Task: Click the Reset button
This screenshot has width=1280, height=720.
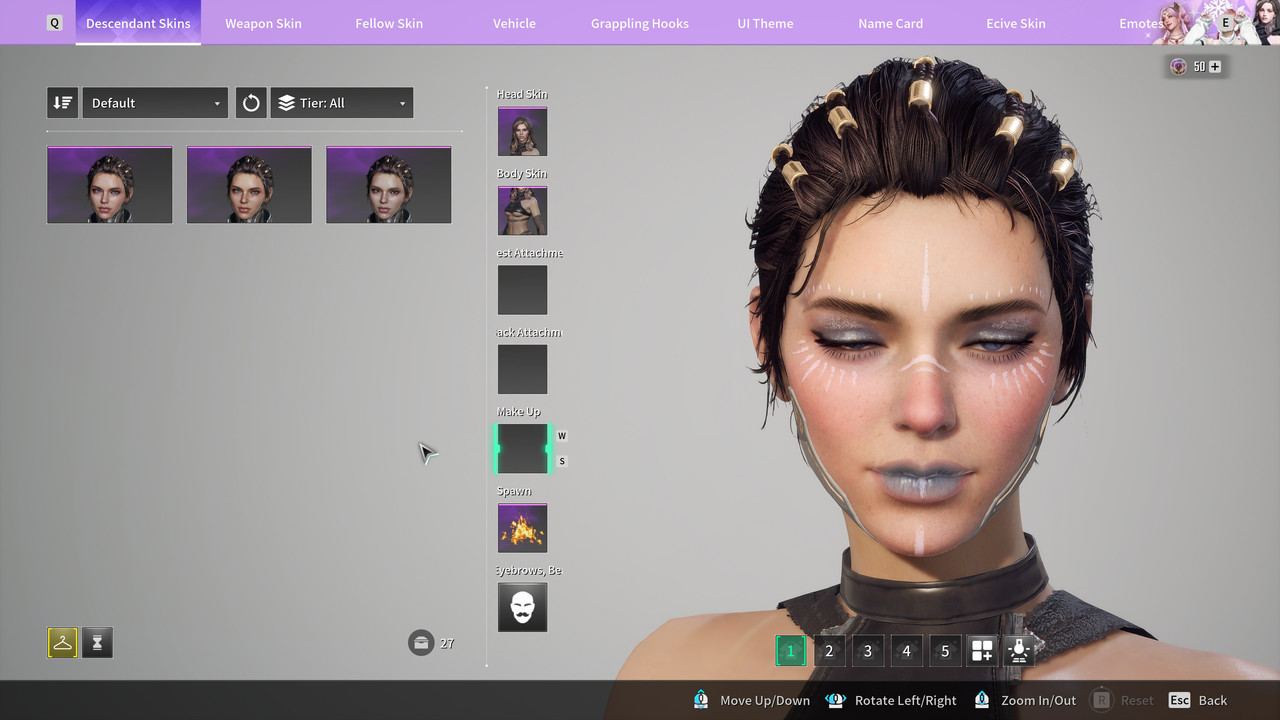Action: [1123, 700]
